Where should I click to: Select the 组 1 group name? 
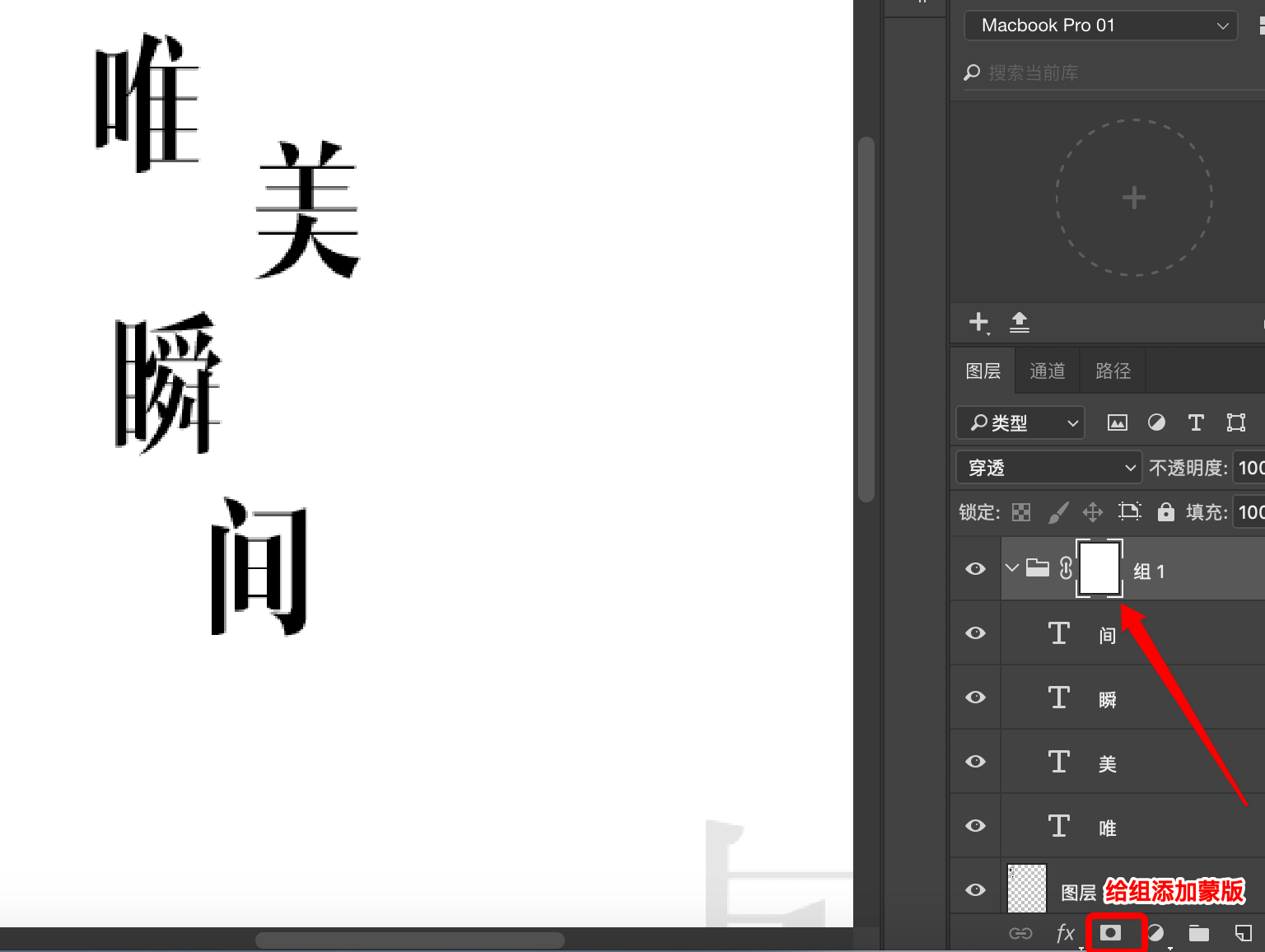click(x=1149, y=572)
